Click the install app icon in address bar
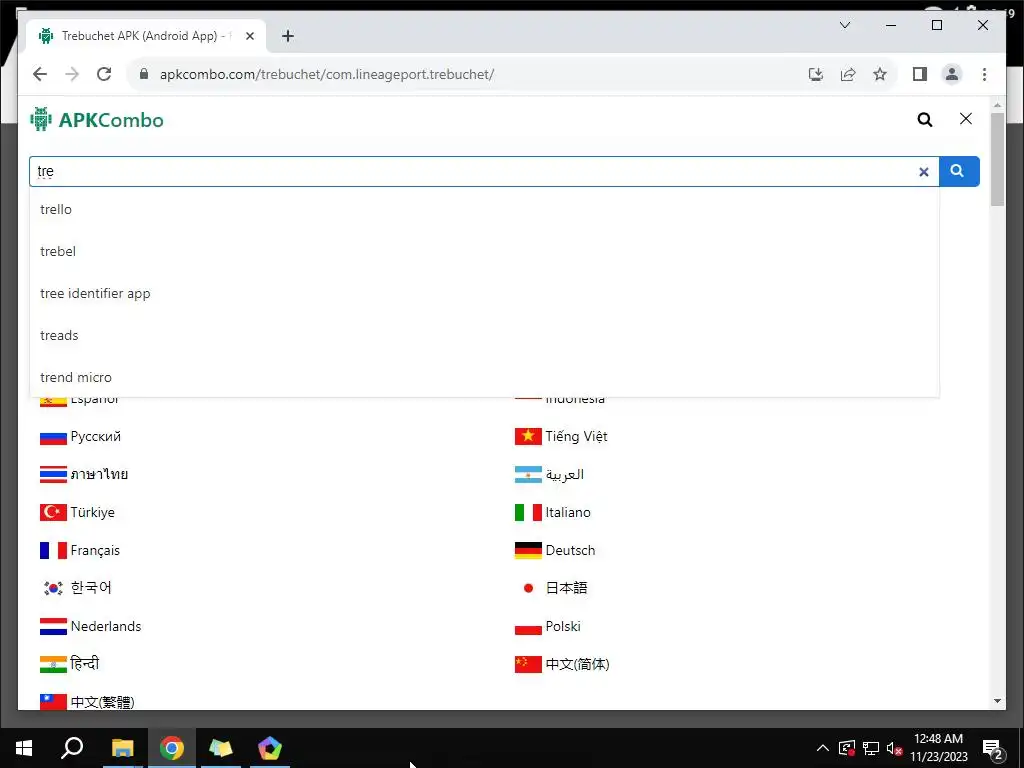 pyautogui.click(x=816, y=74)
